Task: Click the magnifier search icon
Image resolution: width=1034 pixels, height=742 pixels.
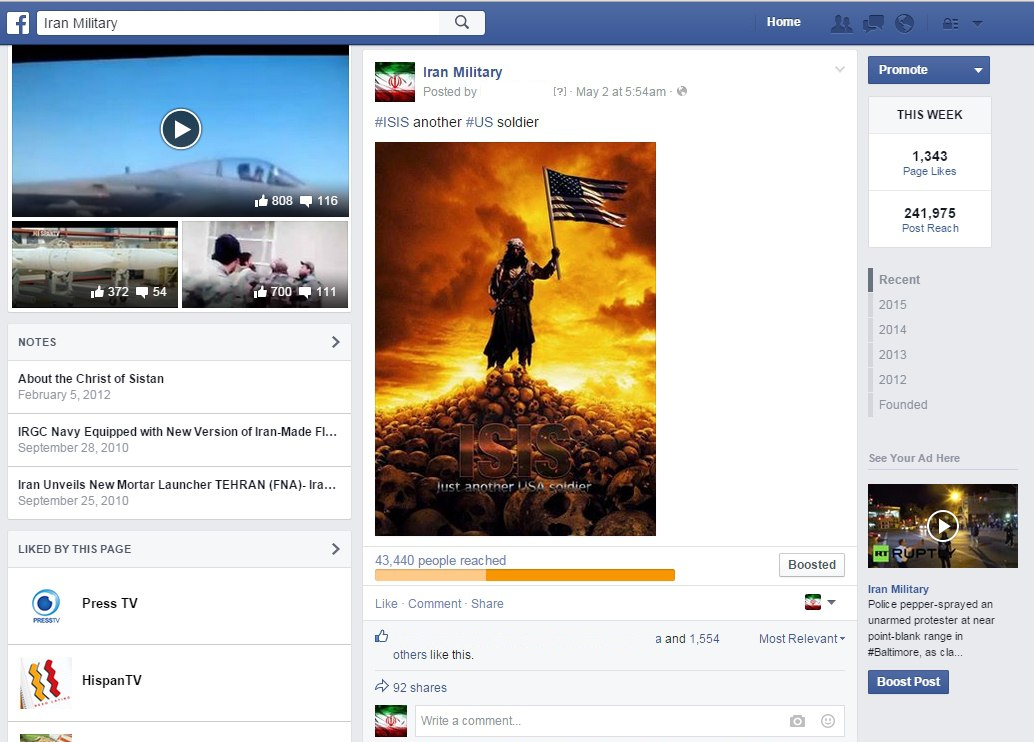Action: pos(462,22)
